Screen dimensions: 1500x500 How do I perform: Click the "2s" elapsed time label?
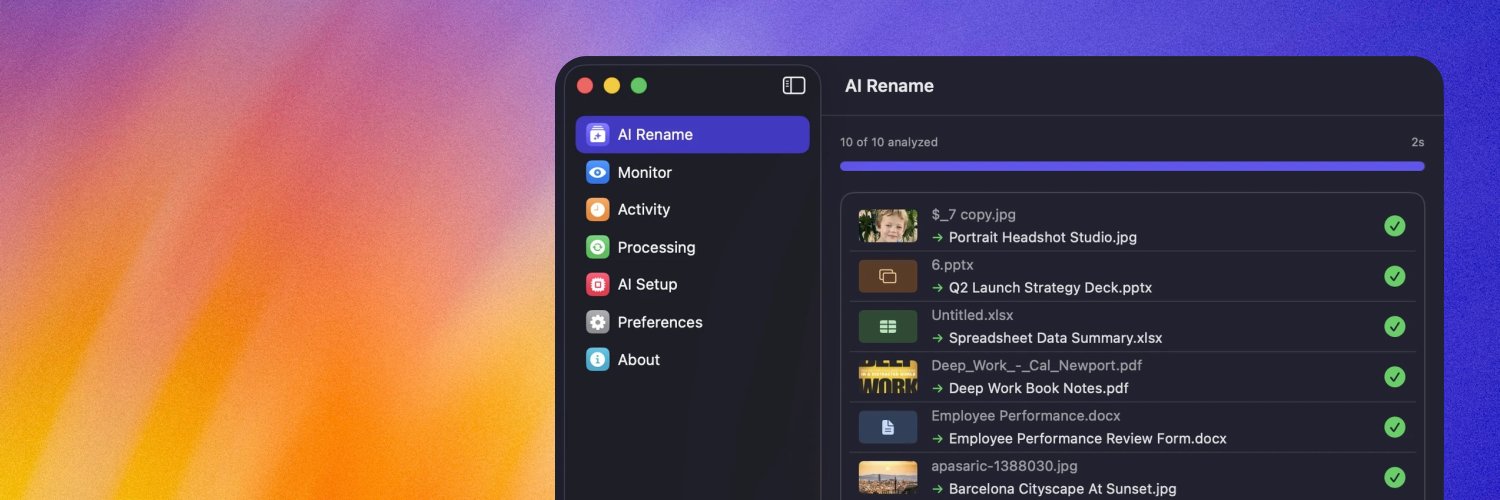tap(1417, 142)
